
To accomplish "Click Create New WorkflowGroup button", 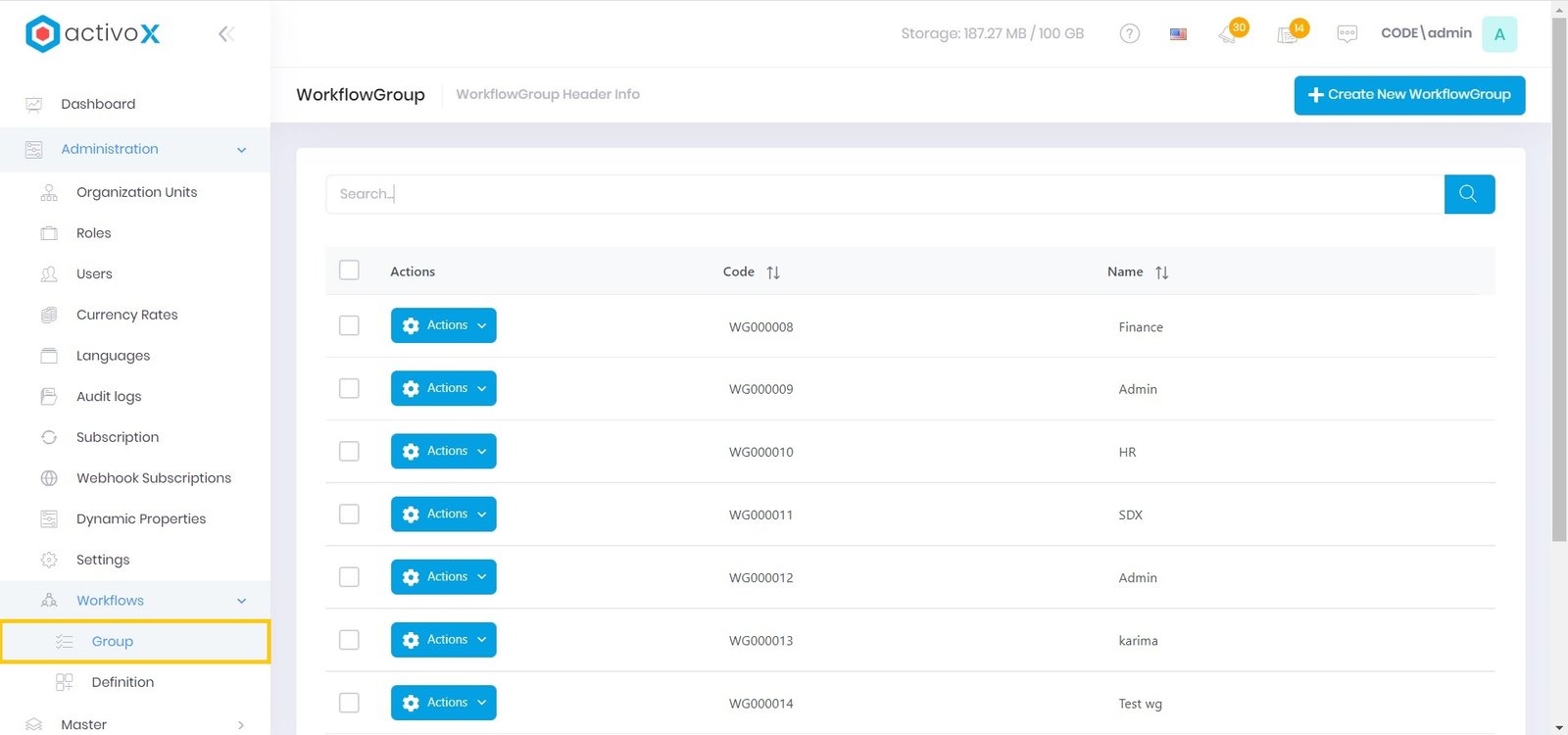I will click(x=1408, y=95).
